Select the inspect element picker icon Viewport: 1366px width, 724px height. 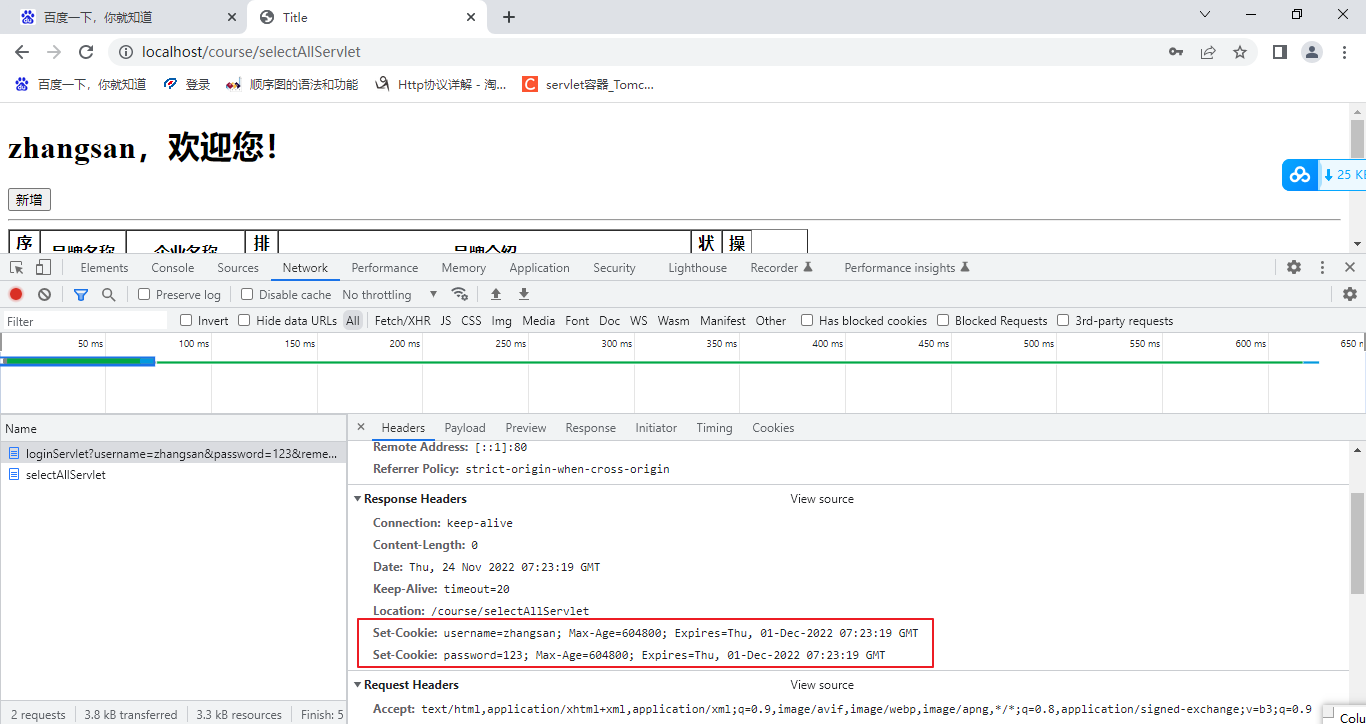click(x=17, y=267)
